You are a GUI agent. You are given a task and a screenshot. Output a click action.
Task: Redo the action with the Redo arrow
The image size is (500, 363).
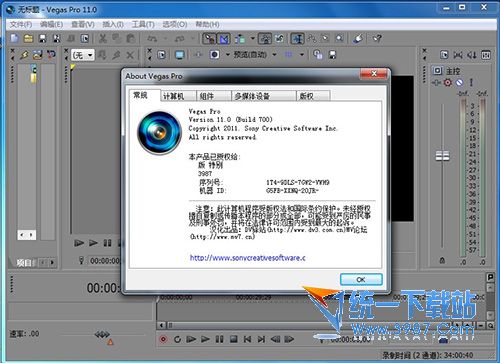180,39
